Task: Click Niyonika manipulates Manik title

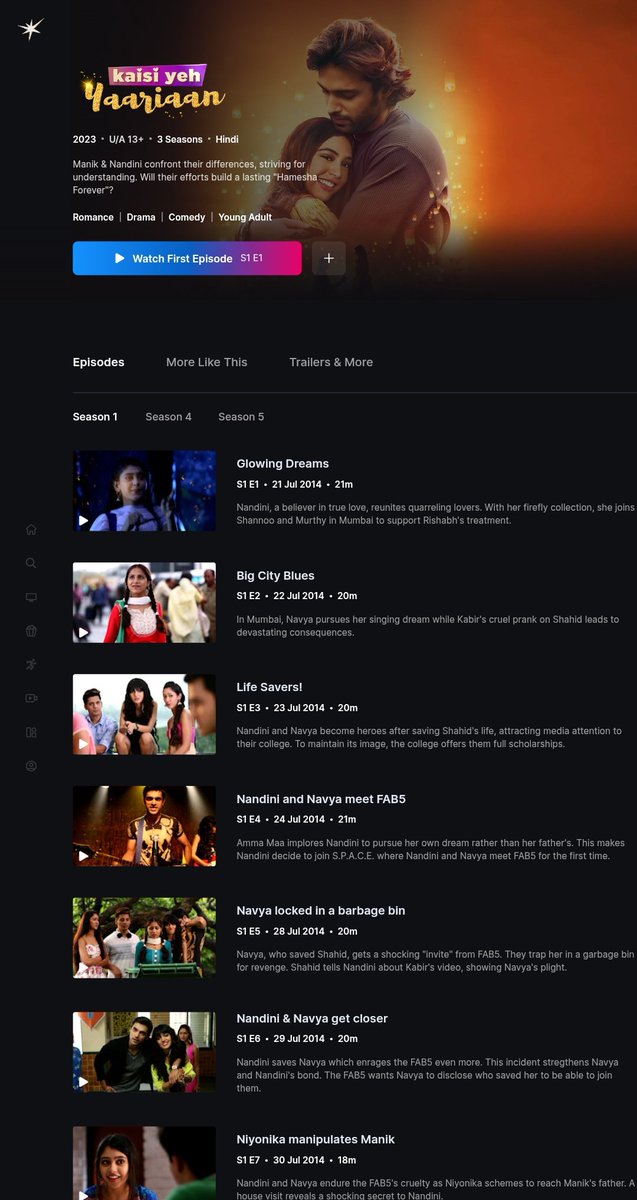Action: 316,1139
